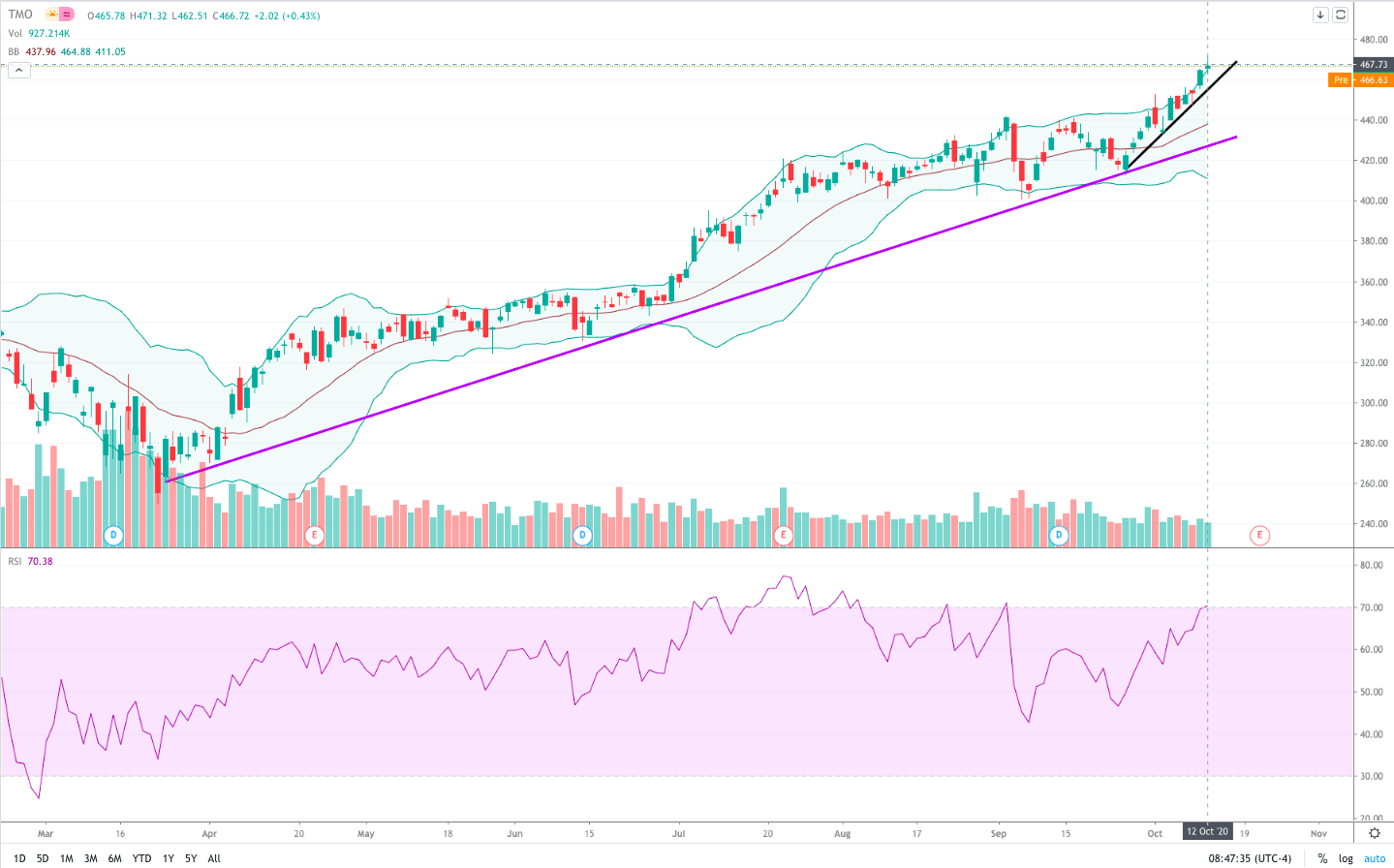The height and width of the screenshot is (868, 1394).
Task: Click the close price C466.72
Action: [x=232, y=15]
